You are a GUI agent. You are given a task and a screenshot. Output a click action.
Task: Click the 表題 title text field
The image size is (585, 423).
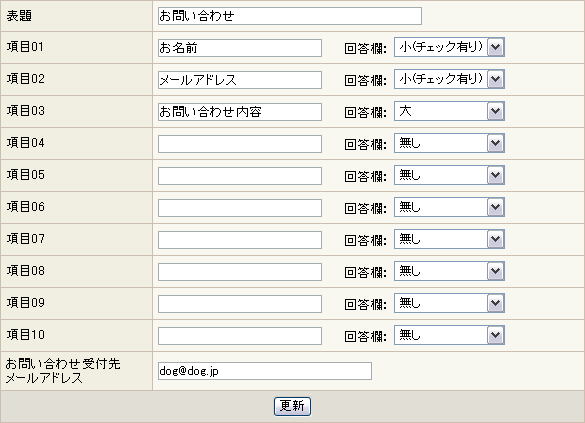pos(290,16)
